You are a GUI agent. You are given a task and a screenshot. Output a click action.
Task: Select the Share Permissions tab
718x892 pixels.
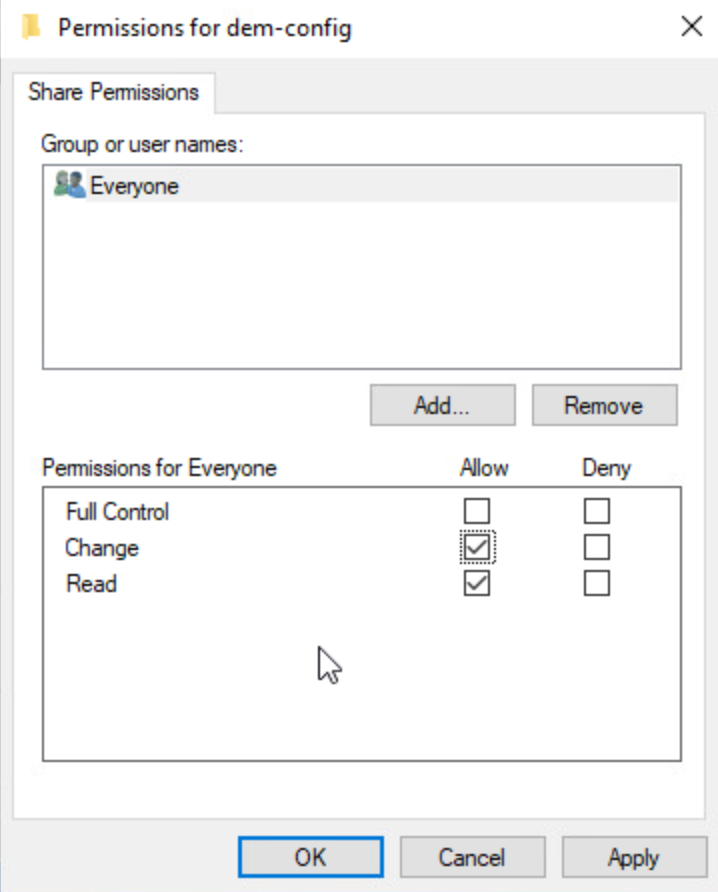coord(113,93)
